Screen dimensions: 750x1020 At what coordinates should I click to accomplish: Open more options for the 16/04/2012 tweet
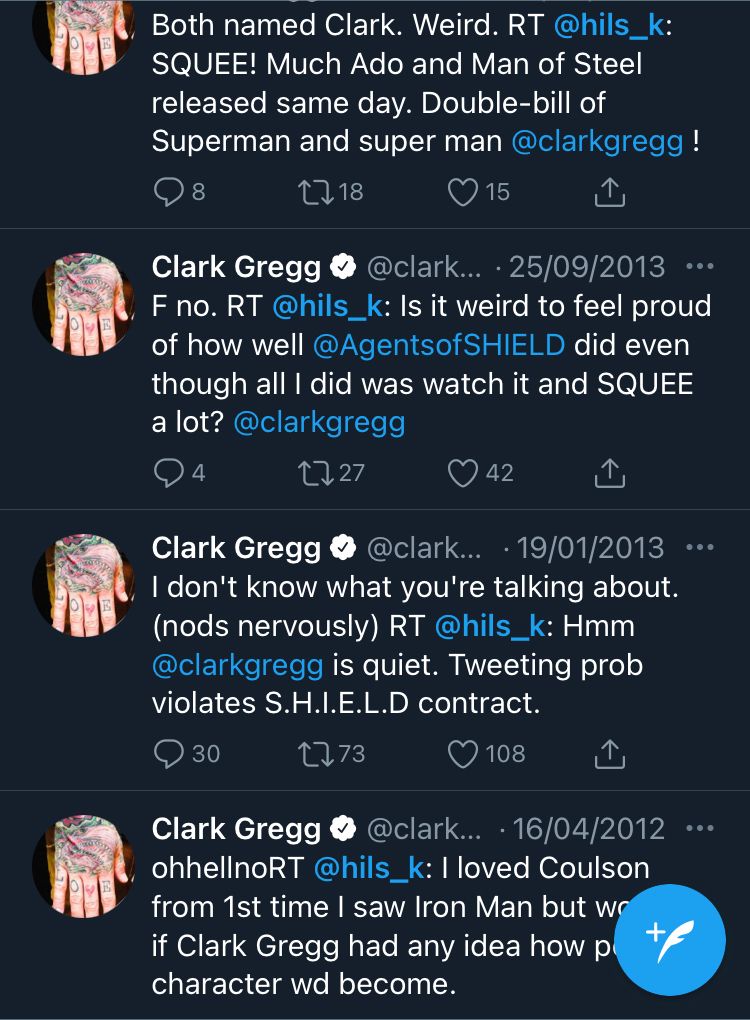(700, 829)
